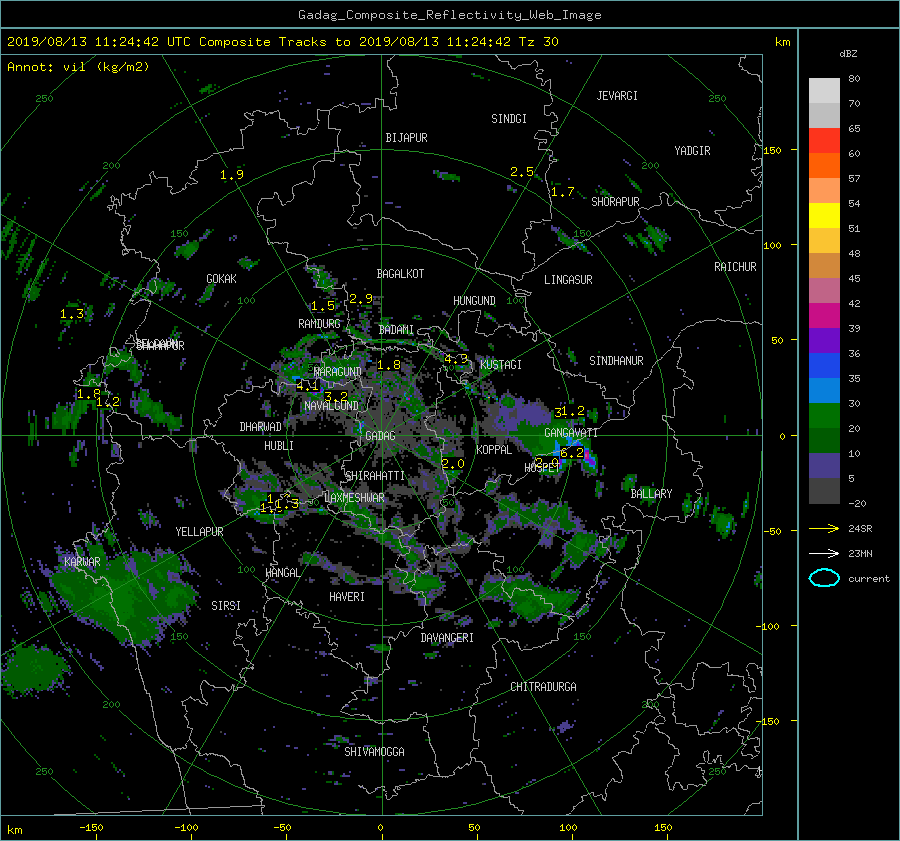Click the red 60 dBZ color swatch

tap(824, 140)
